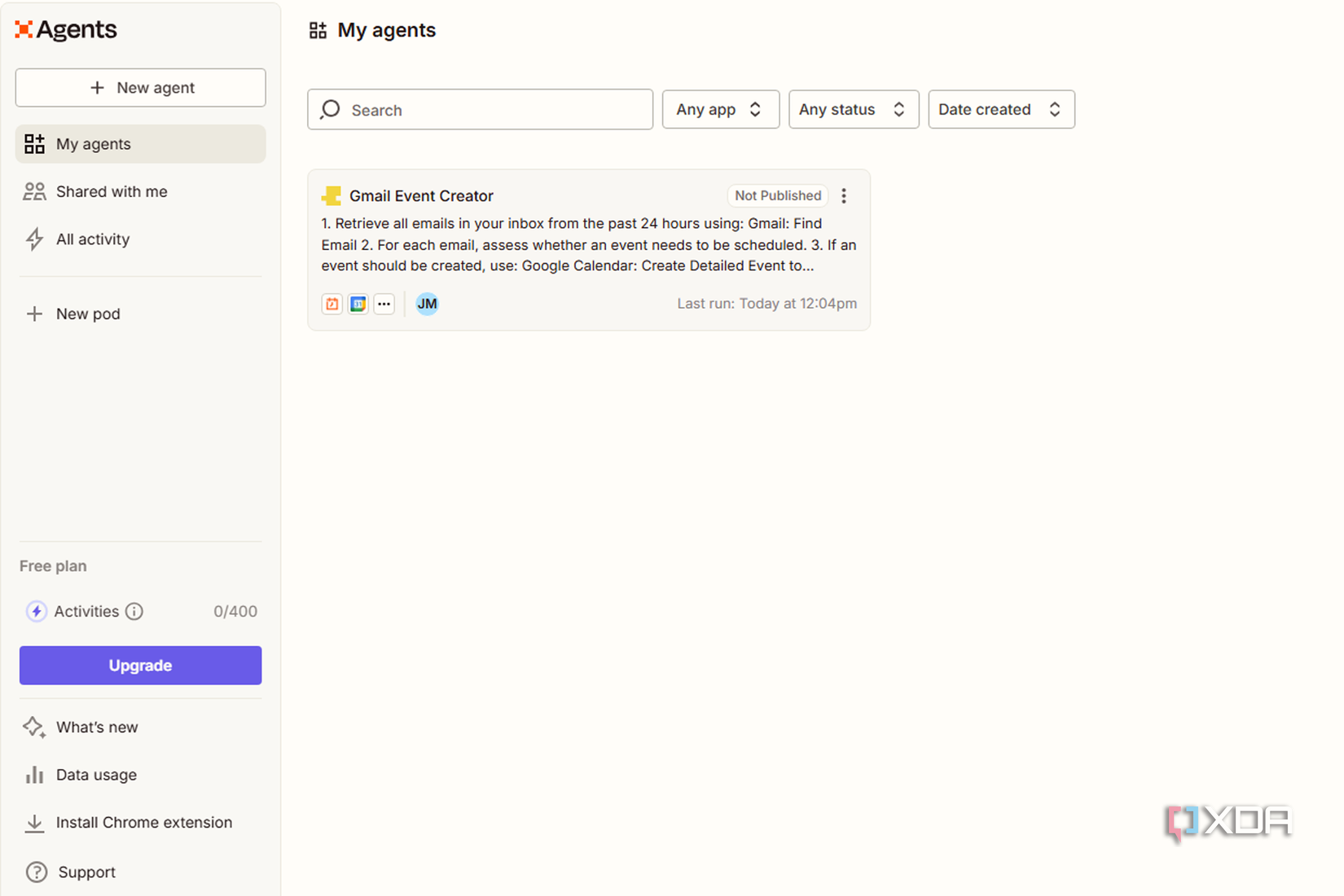The image size is (1344, 896).
Task: Click the Zapier Agents logo icon
Action: pos(24,30)
